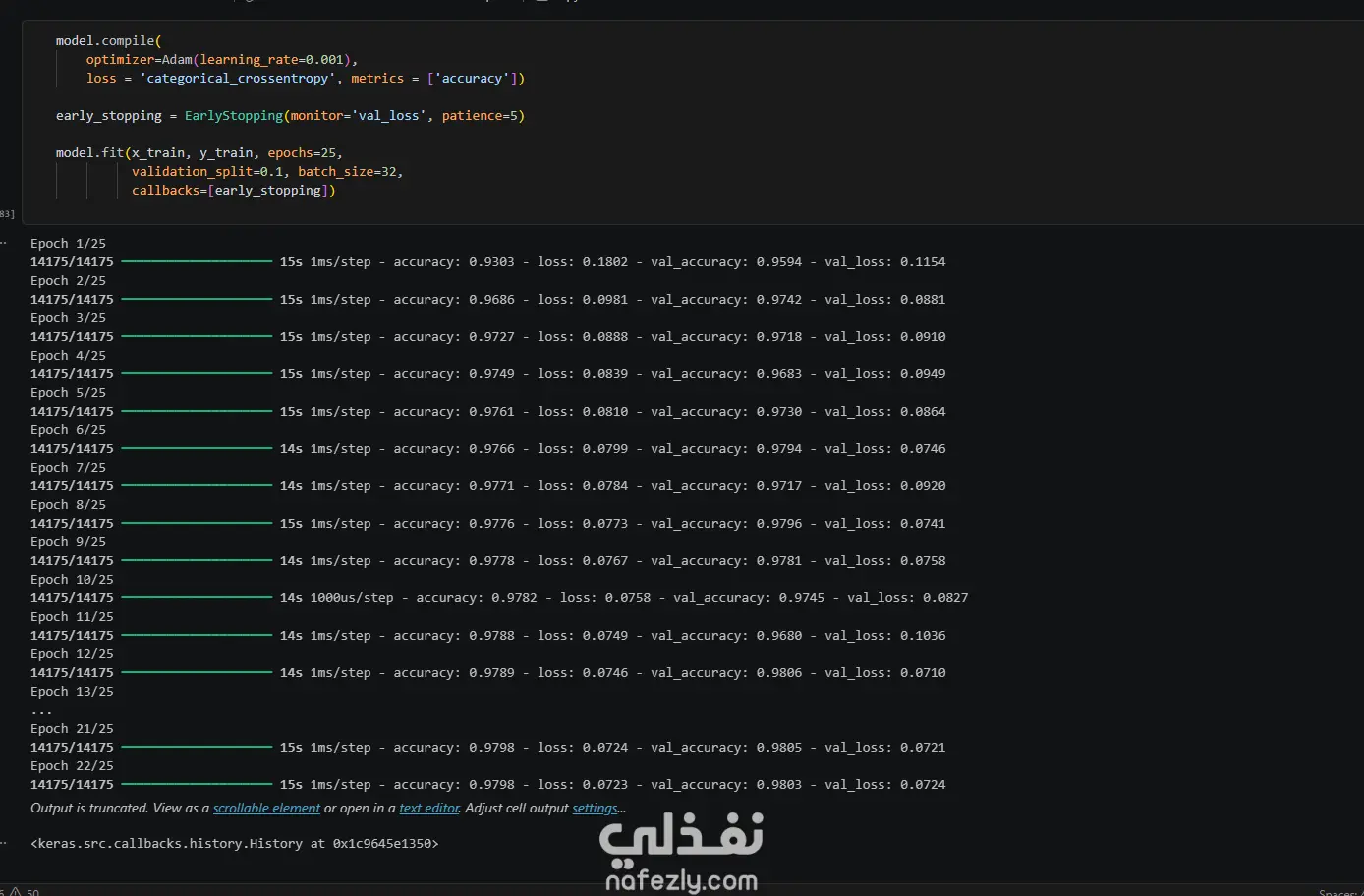Screen dimensions: 1364x896
Task: Click the val_accuracy: 0.9781 value
Action: coord(726,560)
